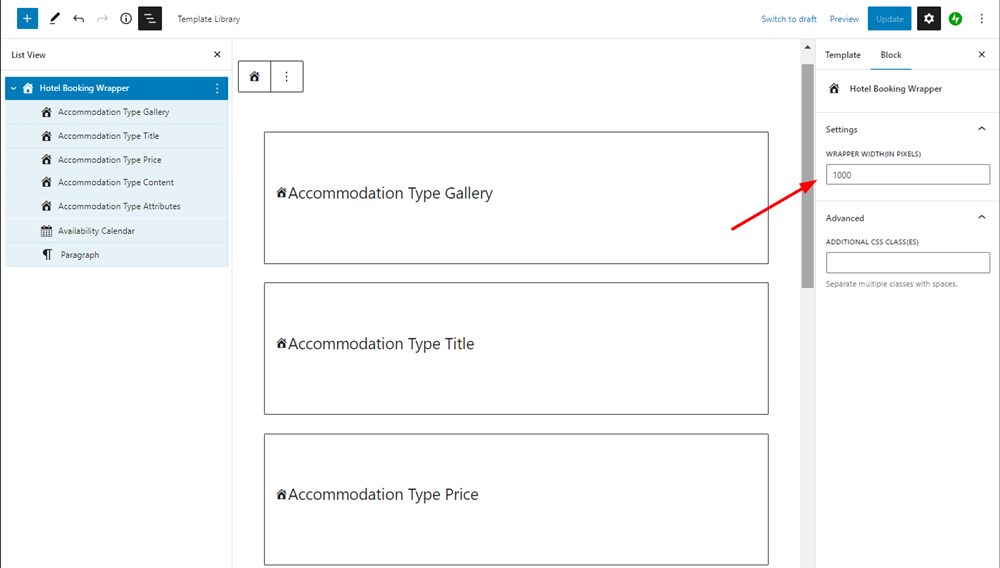Collapse the Hotel Booking Wrapper tree item
Viewport: 1000px width, 568px height.
[x=13, y=88]
